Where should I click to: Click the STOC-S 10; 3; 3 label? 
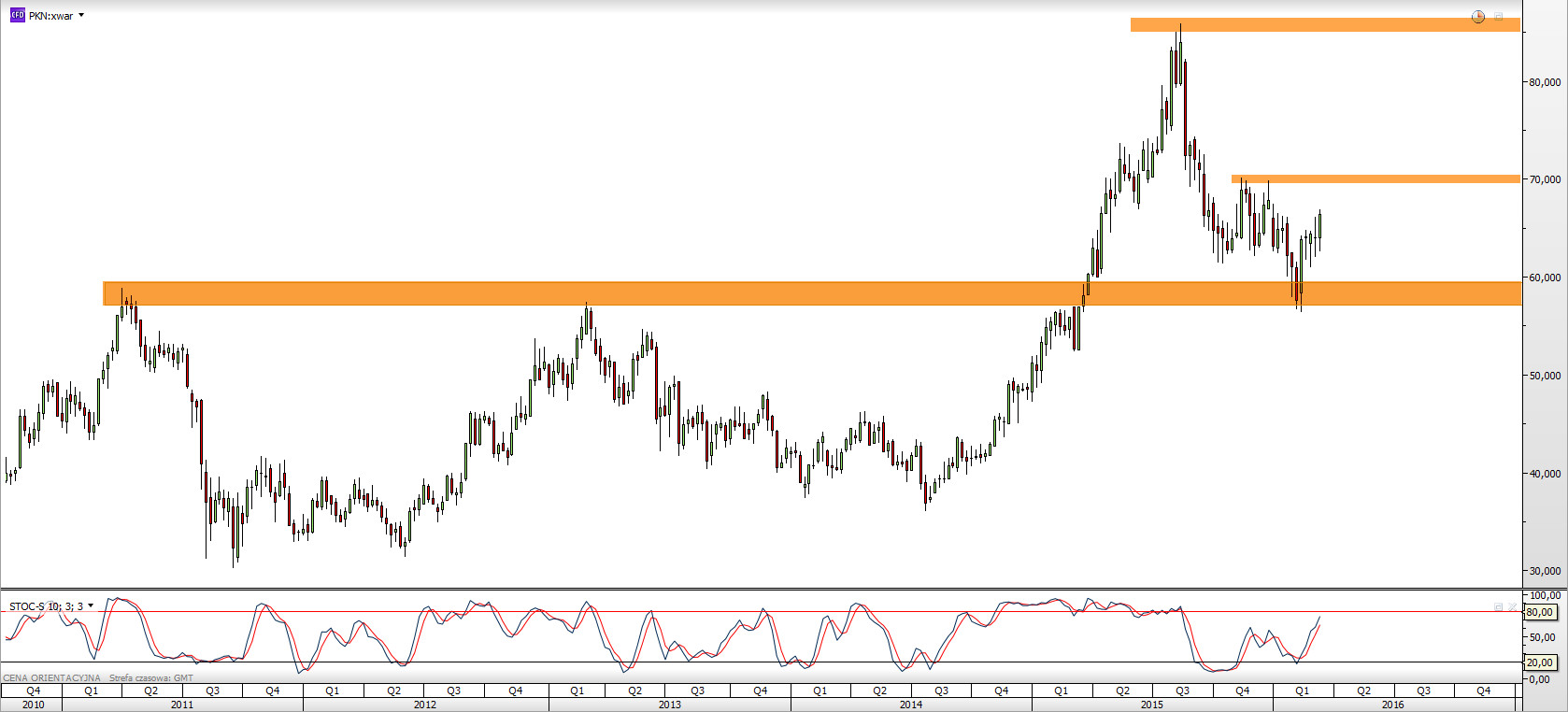[x=46, y=606]
